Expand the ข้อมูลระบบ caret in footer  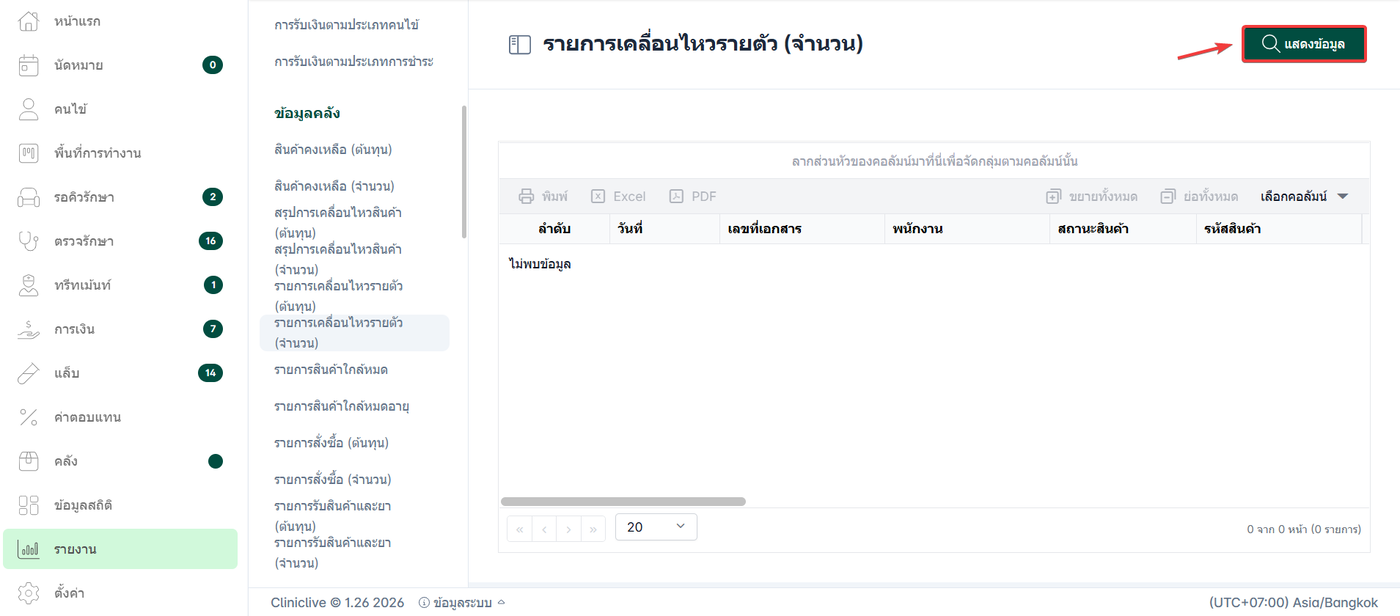501,602
